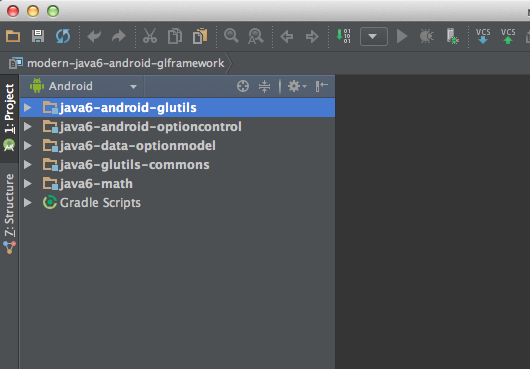Open the Z: Structure side tab
530x369 pixels.
9,214
